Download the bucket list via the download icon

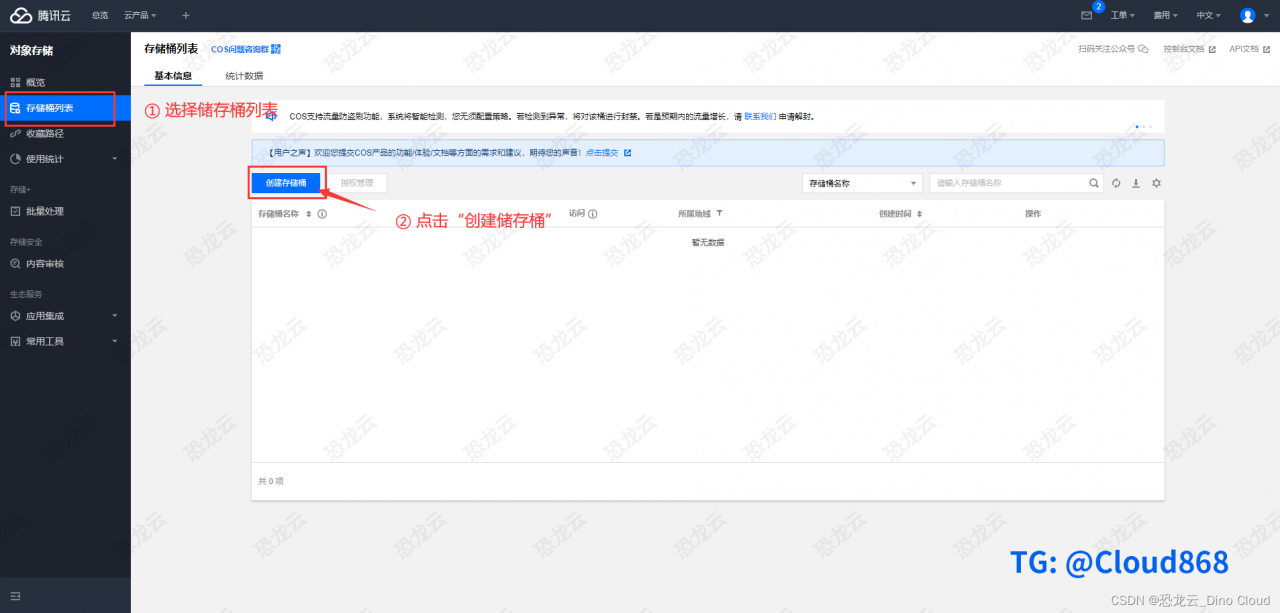point(1136,183)
